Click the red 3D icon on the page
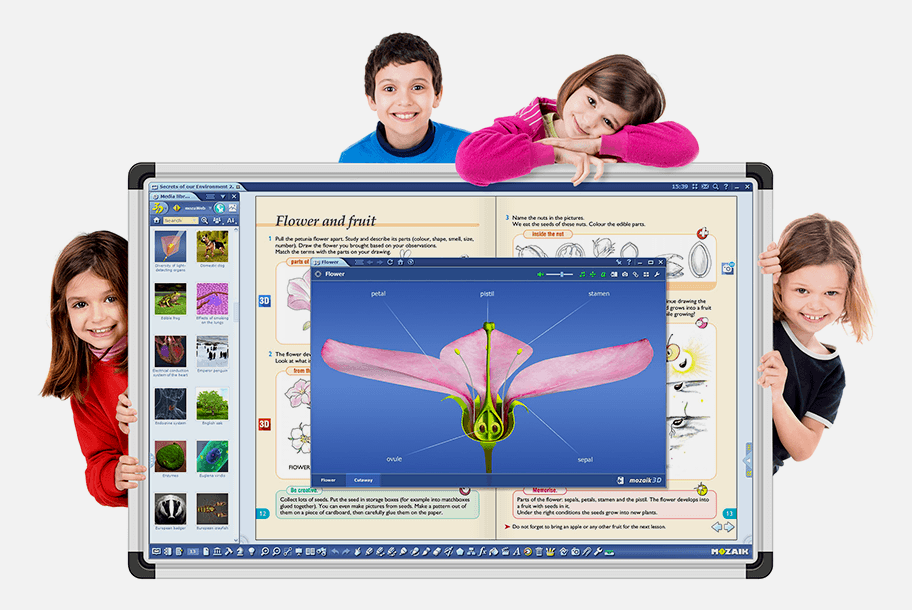This screenshot has width=912, height=610. pos(265,424)
